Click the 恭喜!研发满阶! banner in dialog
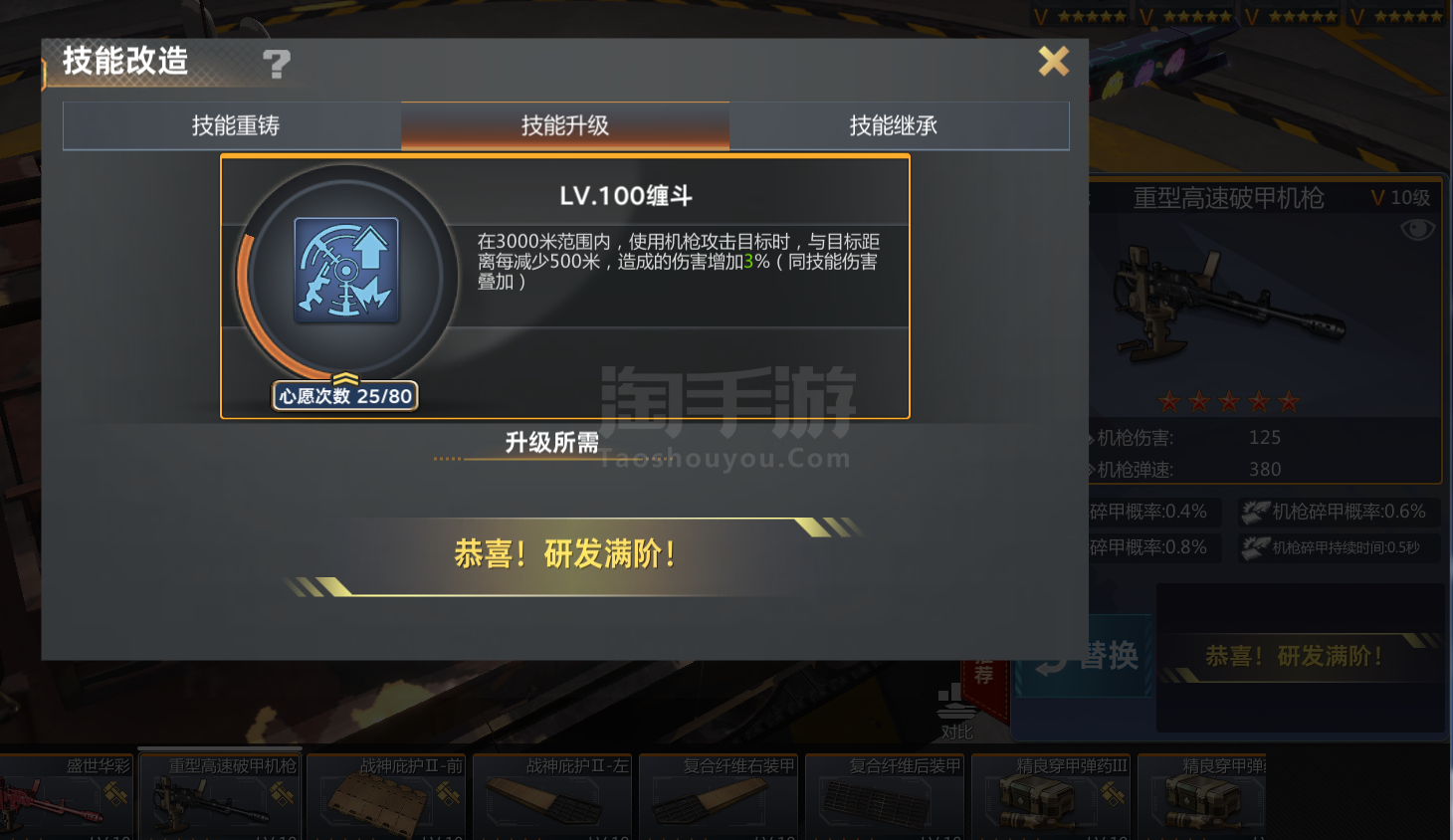The image size is (1453, 840). point(565,554)
